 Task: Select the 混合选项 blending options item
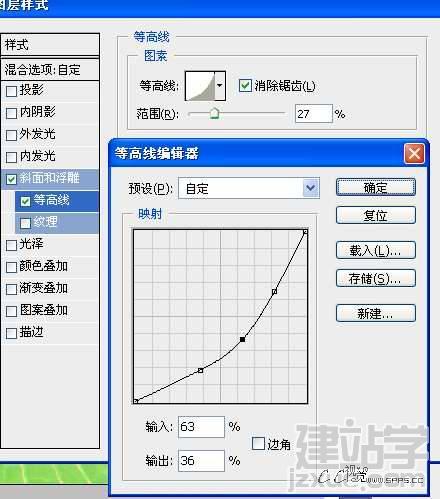50,70
